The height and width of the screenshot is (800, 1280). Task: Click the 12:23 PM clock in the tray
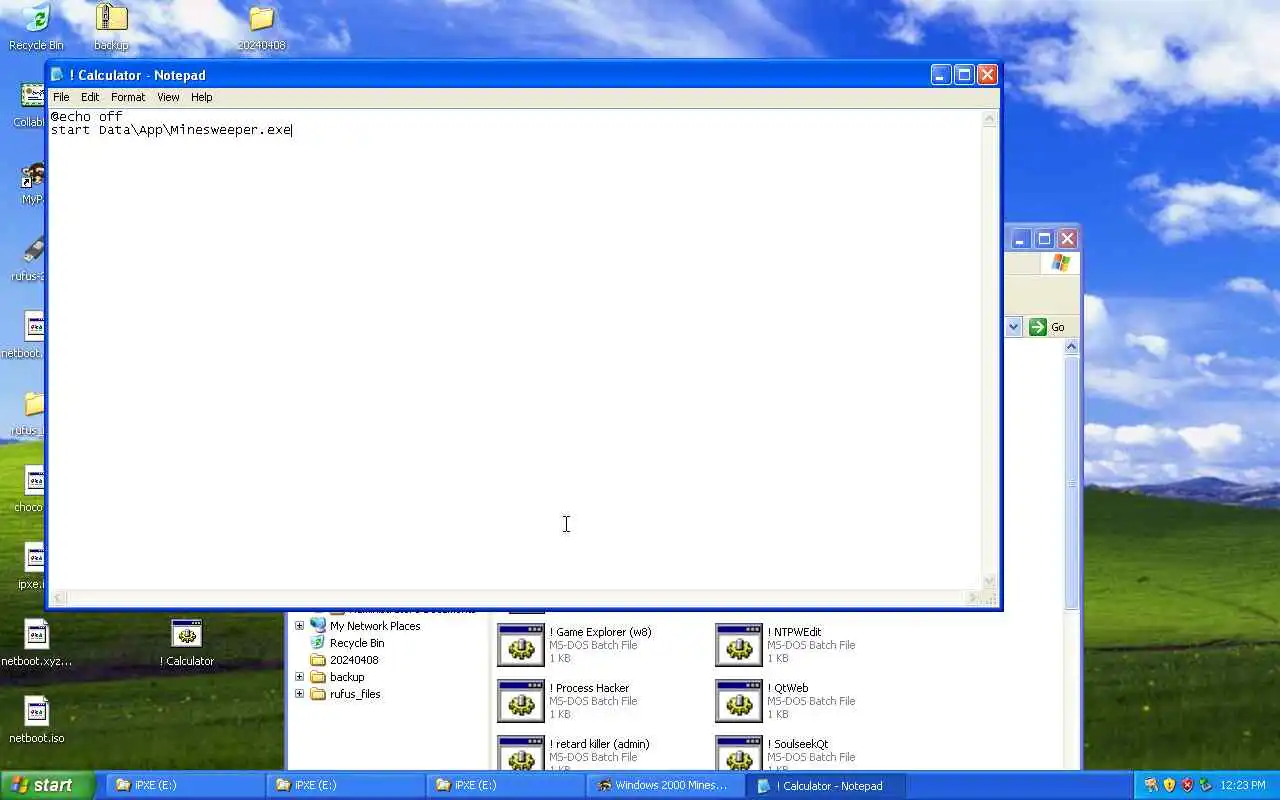(1243, 785)
